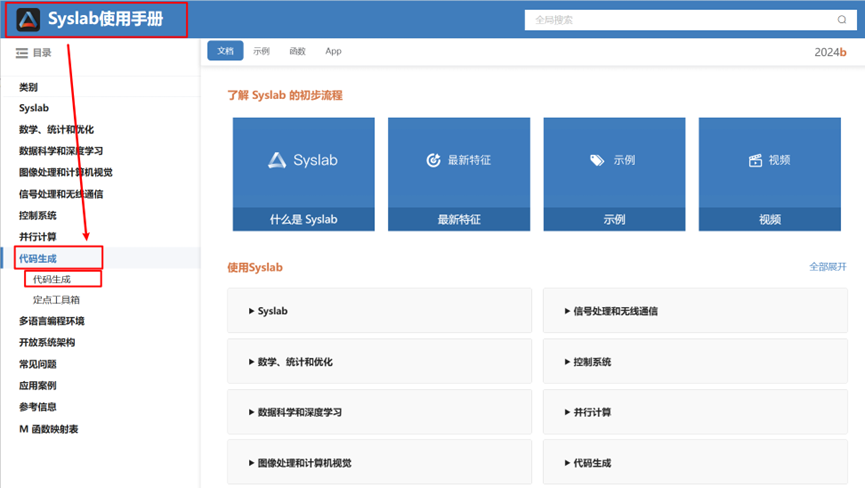Select 数据科学和深度学习 in sidebar
The height and width of the screenshot is (488, 865).
61,151
